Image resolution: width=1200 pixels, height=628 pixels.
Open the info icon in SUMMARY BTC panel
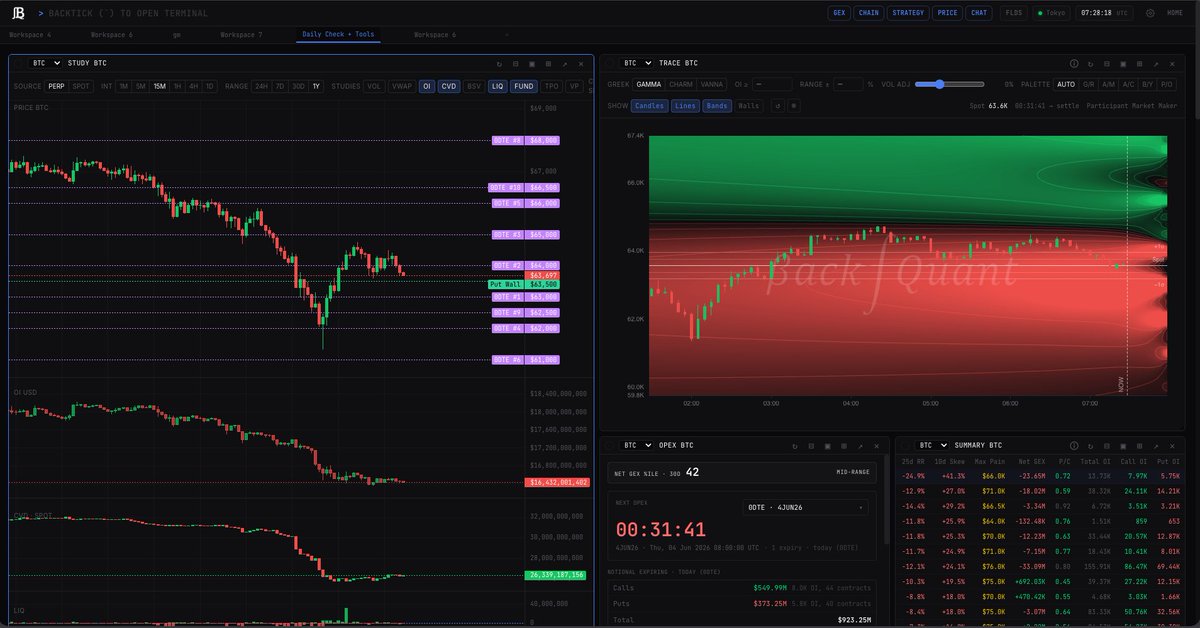tap(1074, 445)
